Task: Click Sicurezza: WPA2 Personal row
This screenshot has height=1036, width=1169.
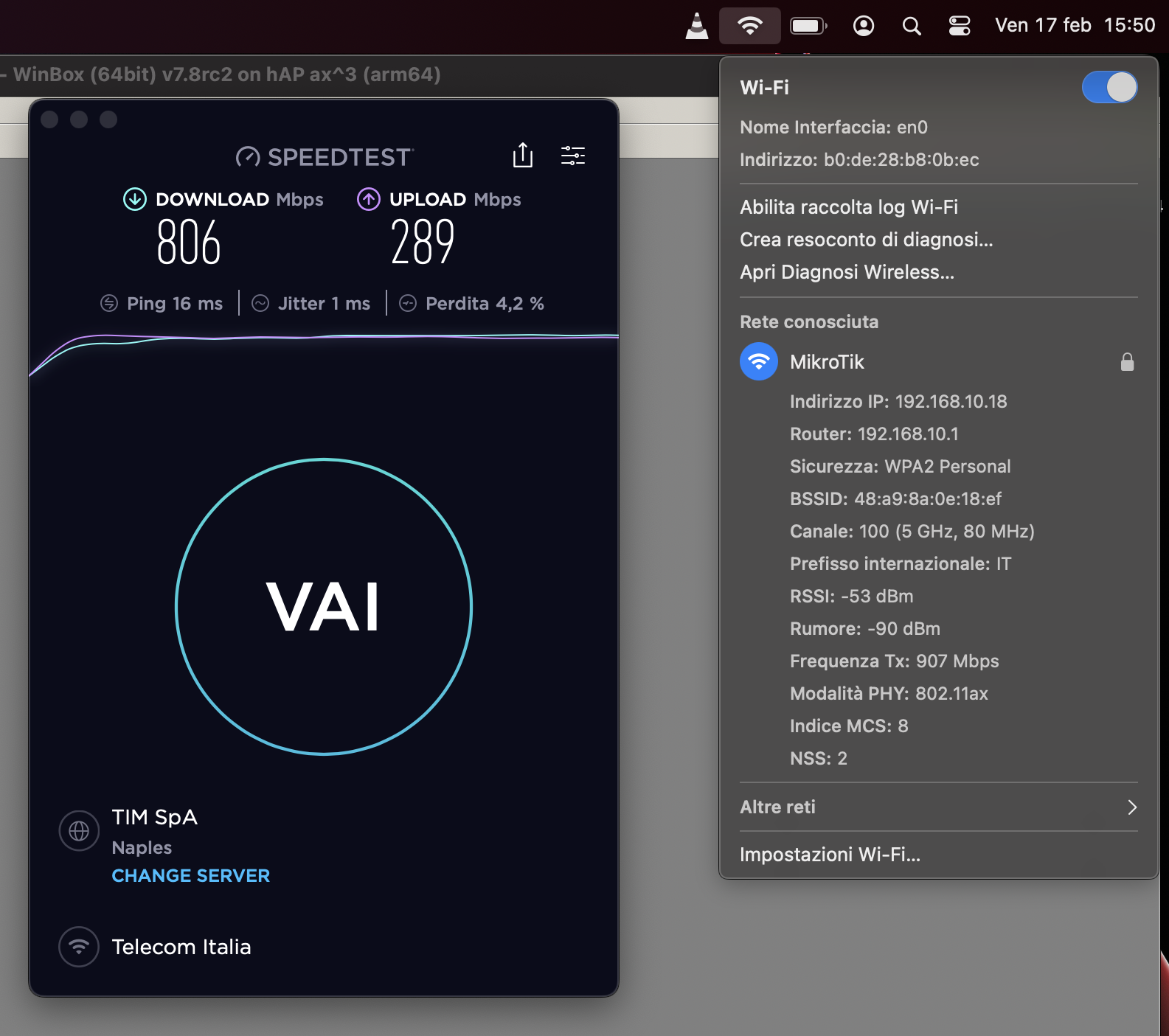Action: click(x=900, y=467)
